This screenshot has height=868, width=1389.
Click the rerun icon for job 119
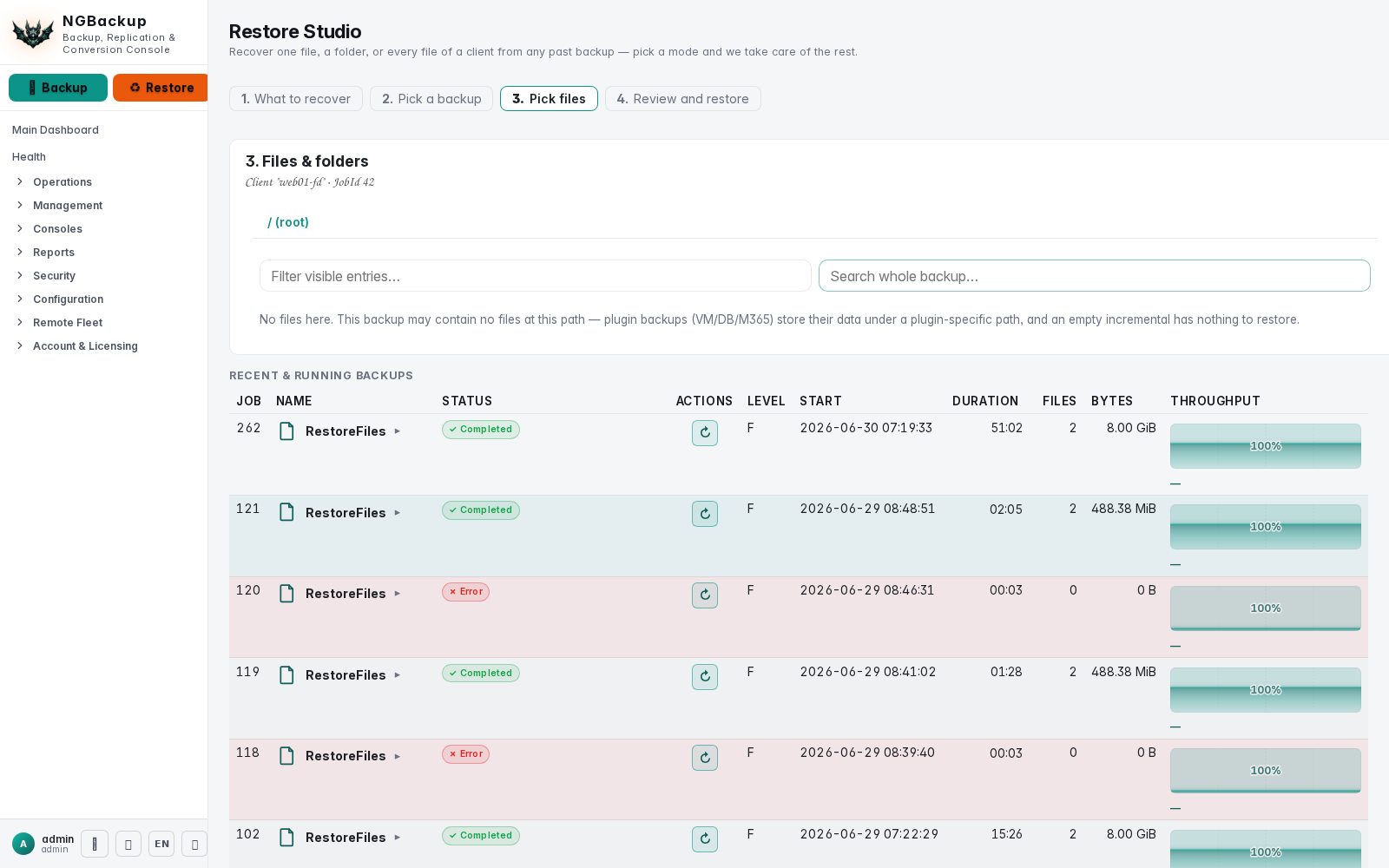point(705,676)
